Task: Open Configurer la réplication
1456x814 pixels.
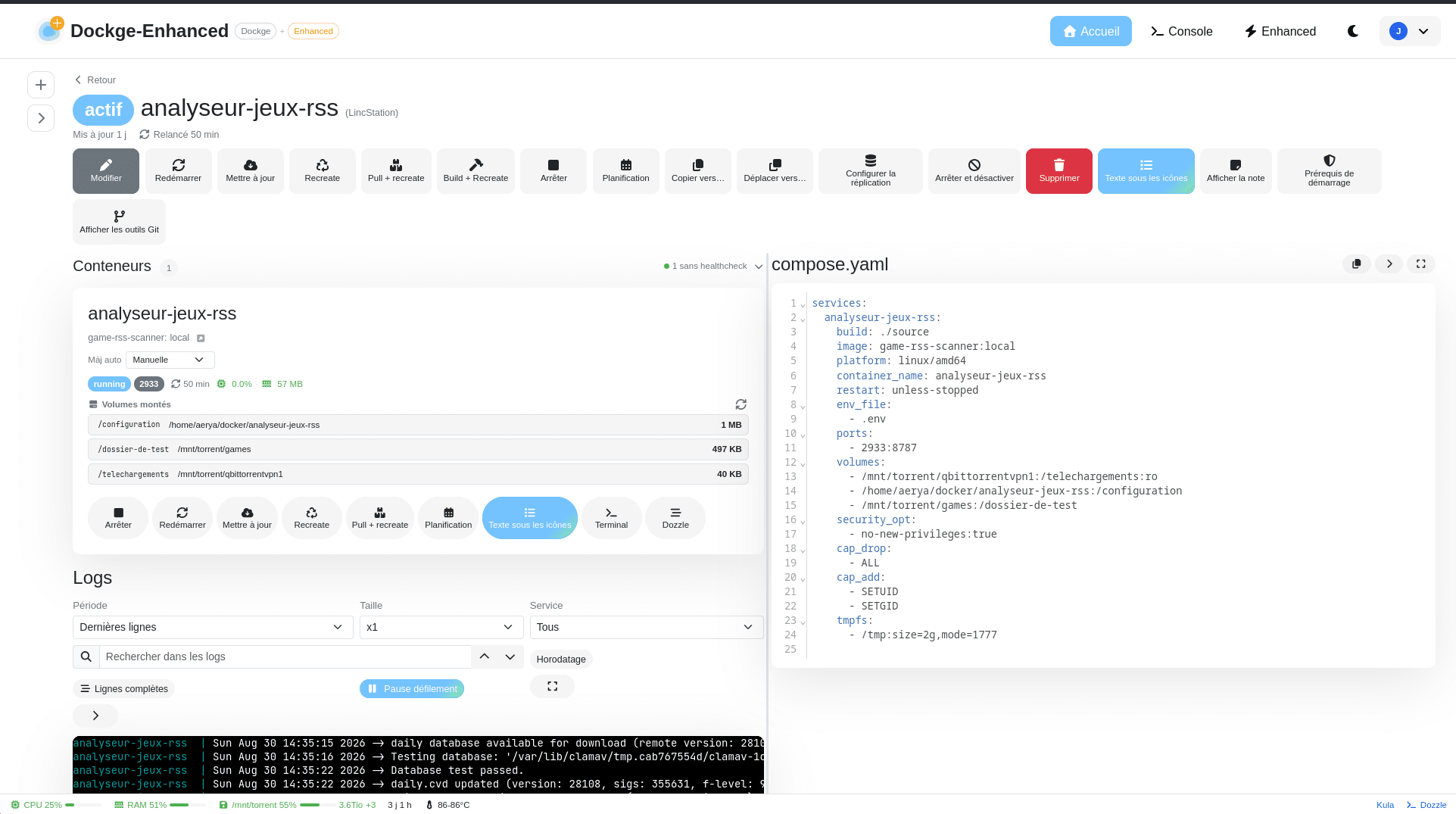Action: [x=871, y=171]
